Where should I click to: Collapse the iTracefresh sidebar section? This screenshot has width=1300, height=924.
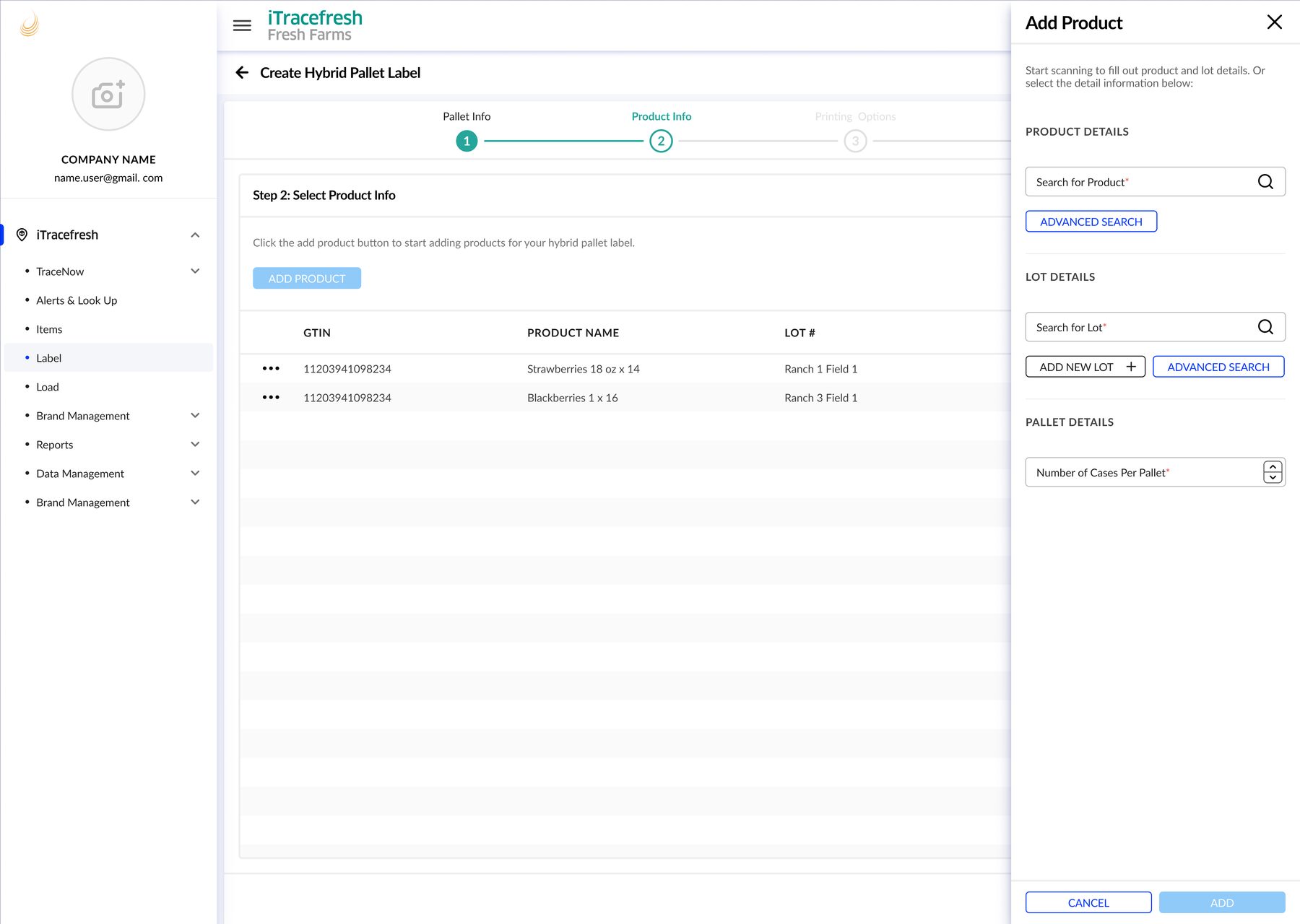point(195,235)
